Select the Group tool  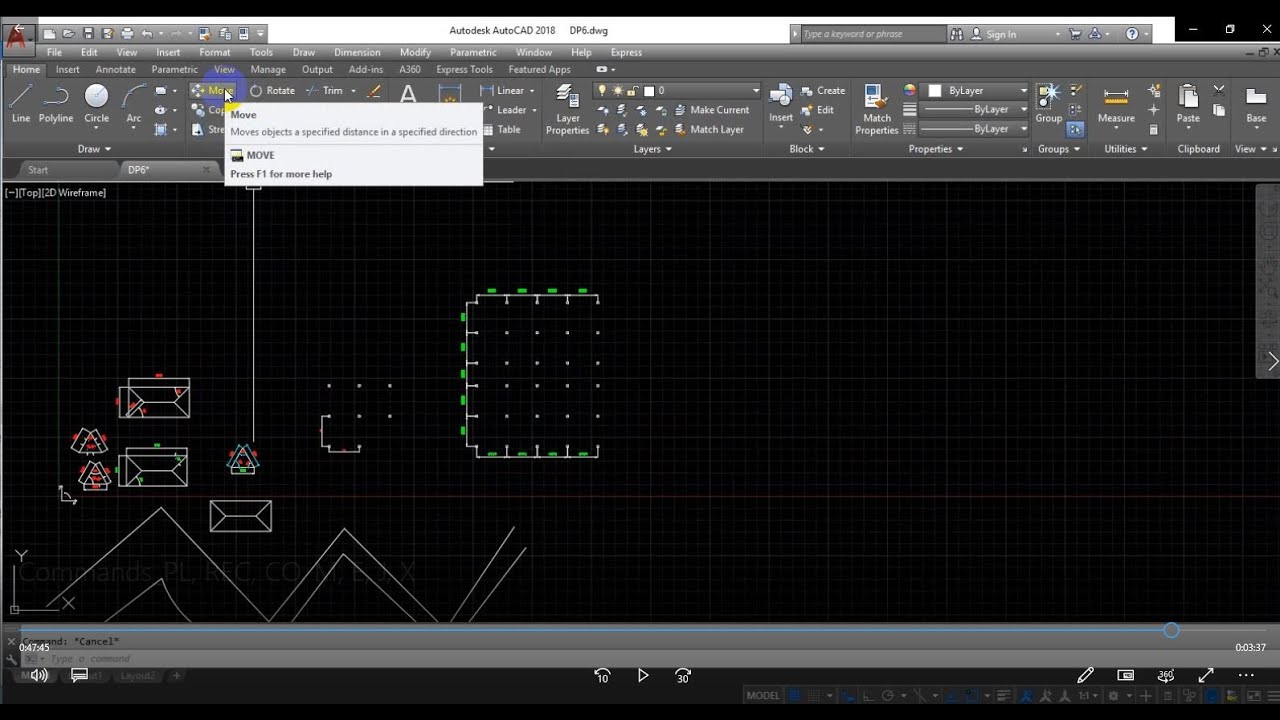(1048, 103)
